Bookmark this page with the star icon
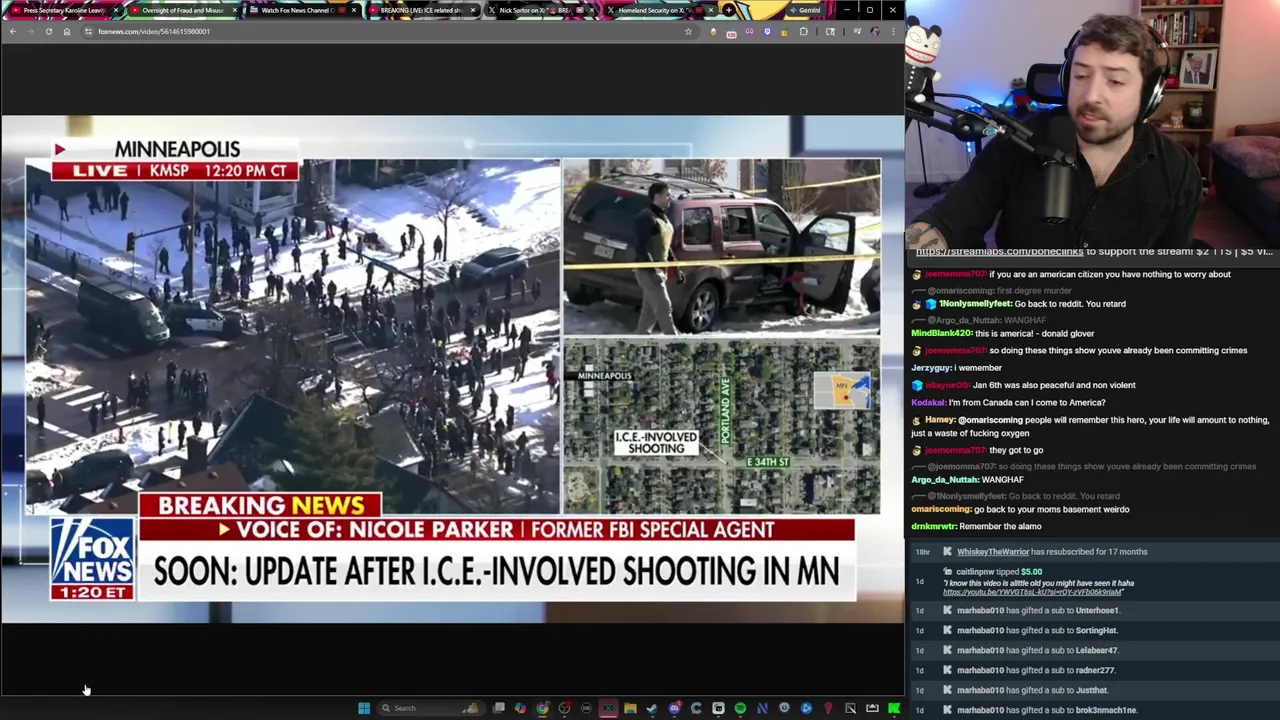 [x=688, y=31]
